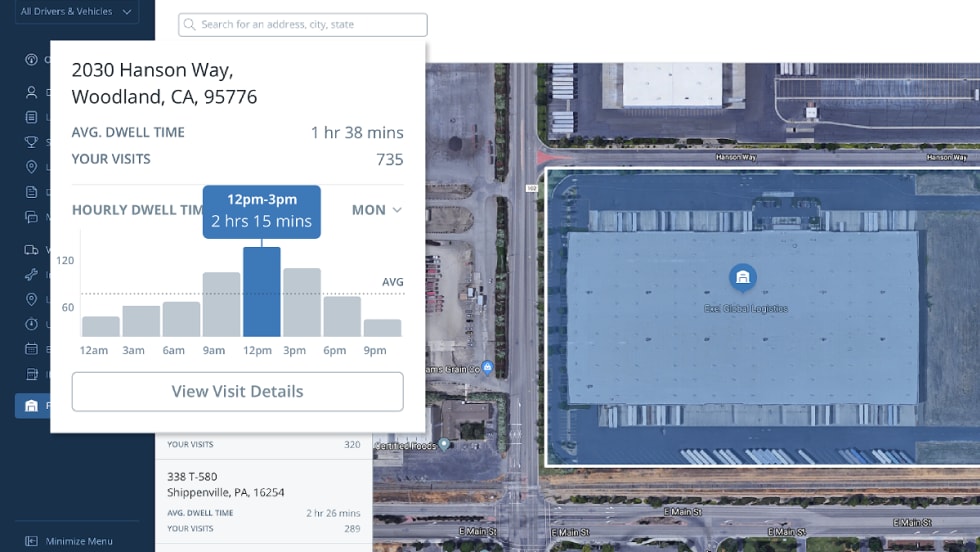Expand the MON day selector
The image size is (980, 552).
point(376,210)
